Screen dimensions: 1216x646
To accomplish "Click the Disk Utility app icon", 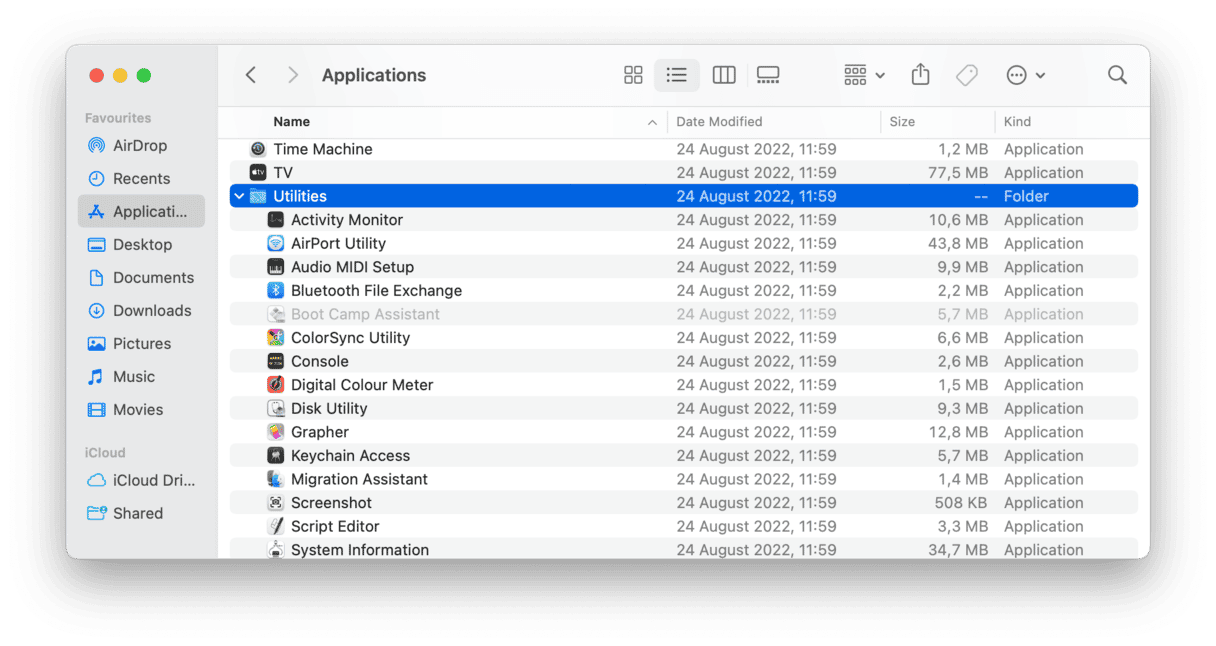I will 276,409.
